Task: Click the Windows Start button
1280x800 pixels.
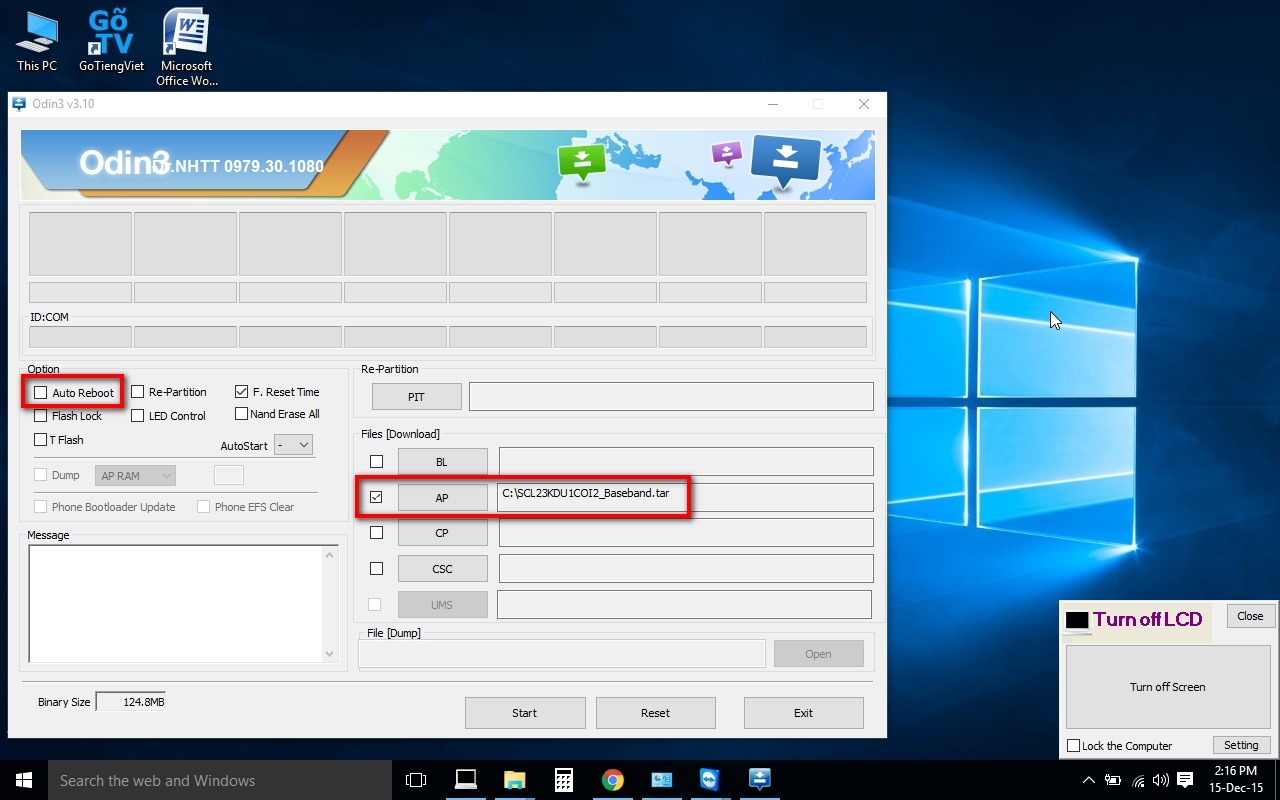Action: point(24,780)
